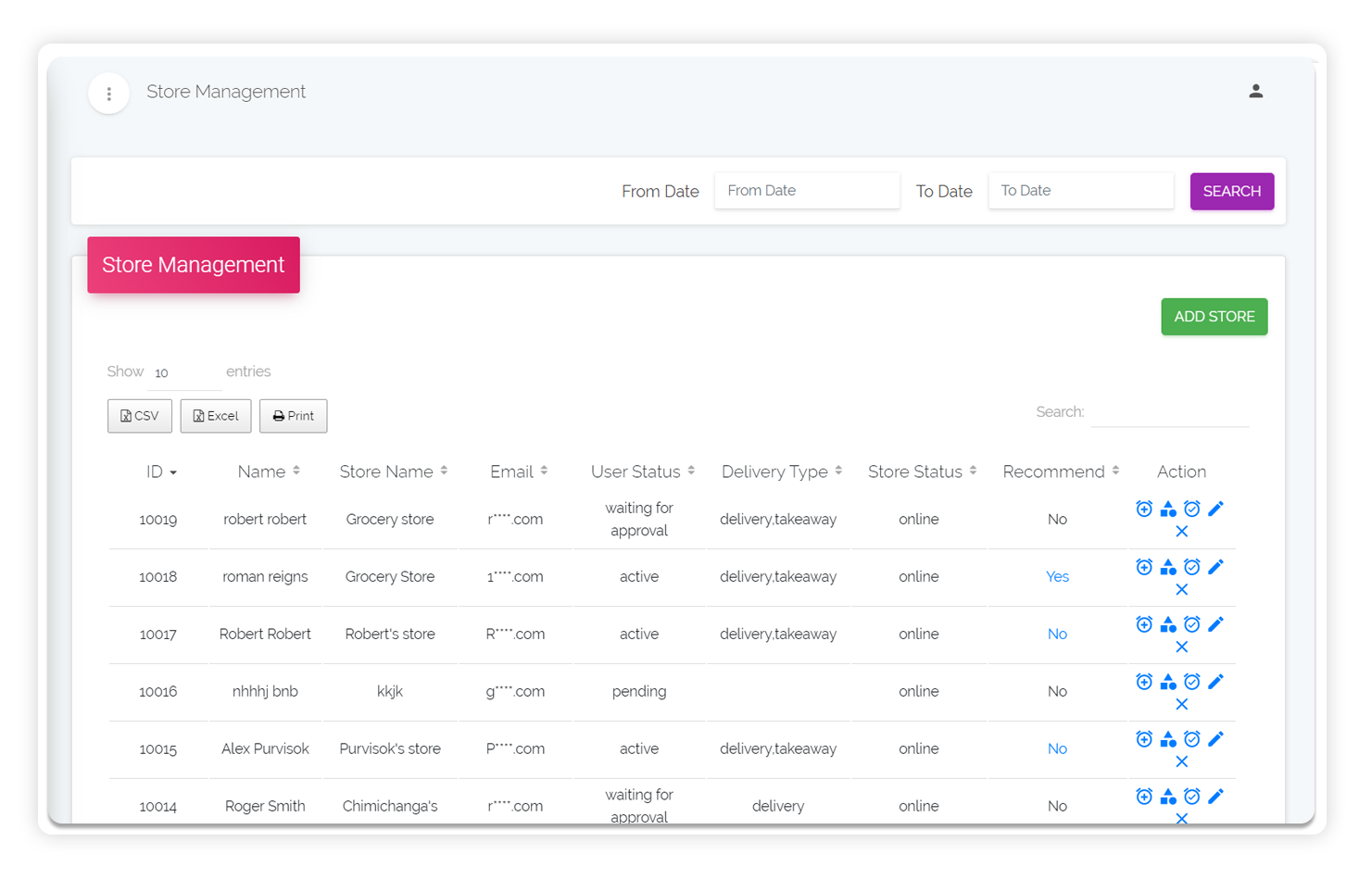Sort the table by Name column
Viewport: 1372px width, 880px height.
pos(269,472)
